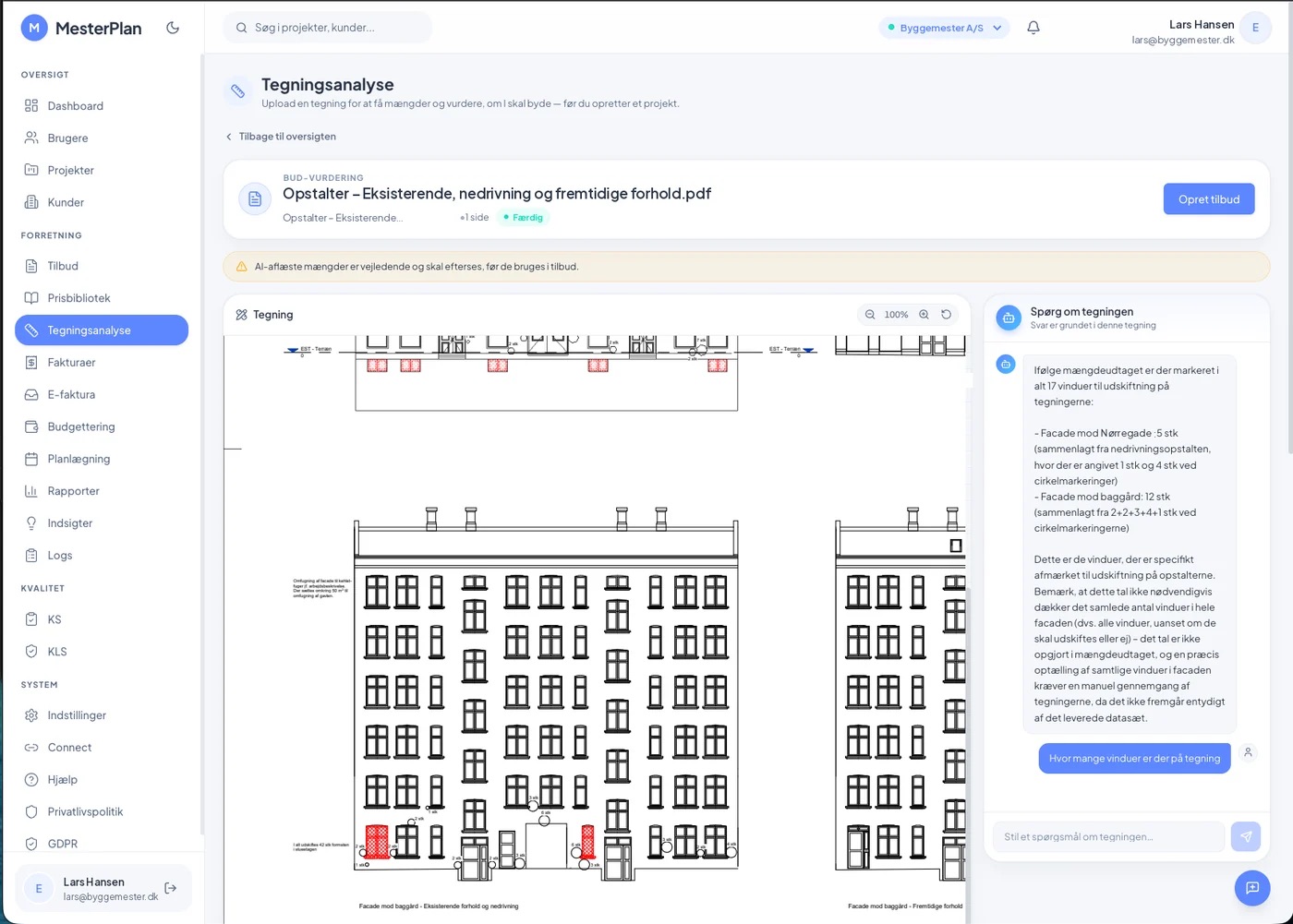Click the Lars Hansen user card in sidebar
The width and height of the screenshot is (1293, 924).
(x=103, y=888)
